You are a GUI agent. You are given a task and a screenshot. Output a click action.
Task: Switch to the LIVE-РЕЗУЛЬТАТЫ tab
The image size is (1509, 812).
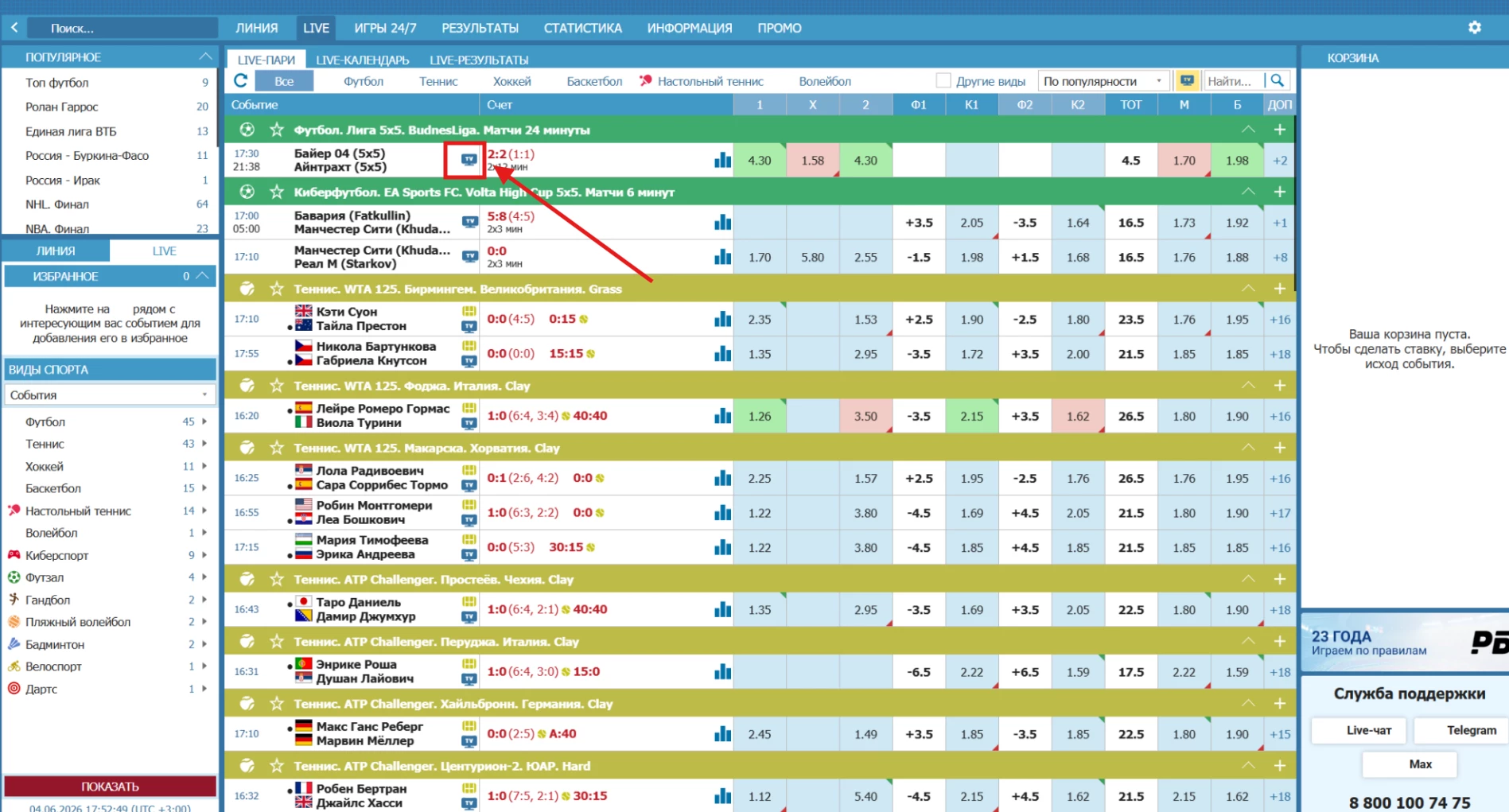pyautogui.click(x=479, y=60)
